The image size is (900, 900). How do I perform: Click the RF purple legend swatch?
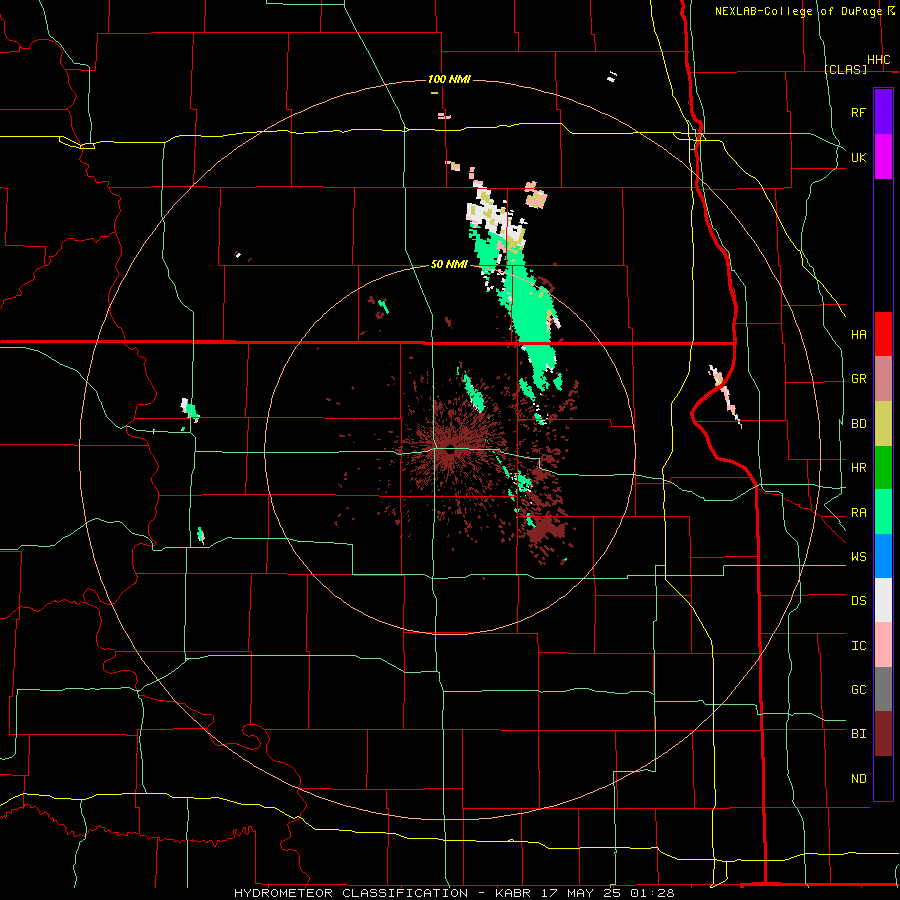point(883,112)
